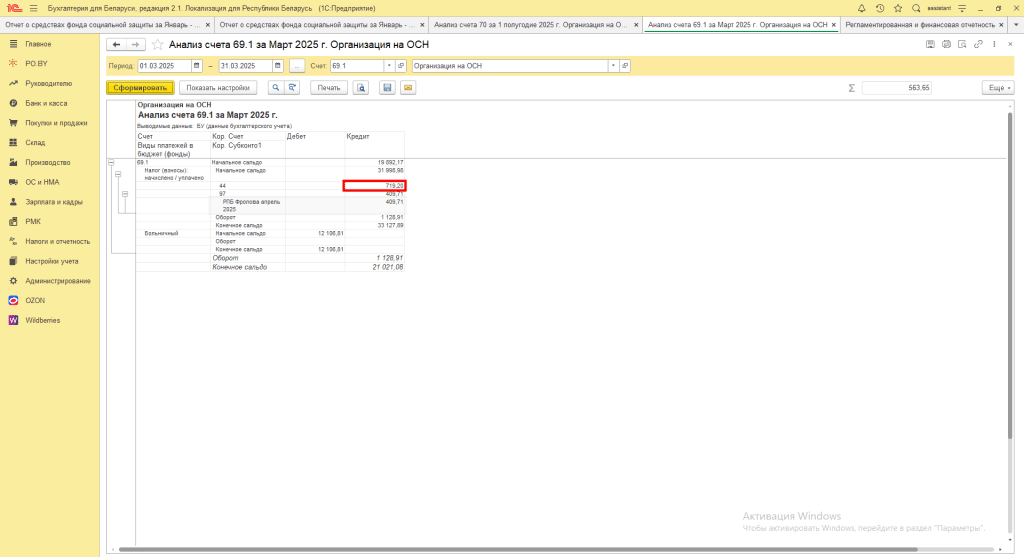Click the assistant user name
Screen dimensions: 1024x557
(938, 8)
